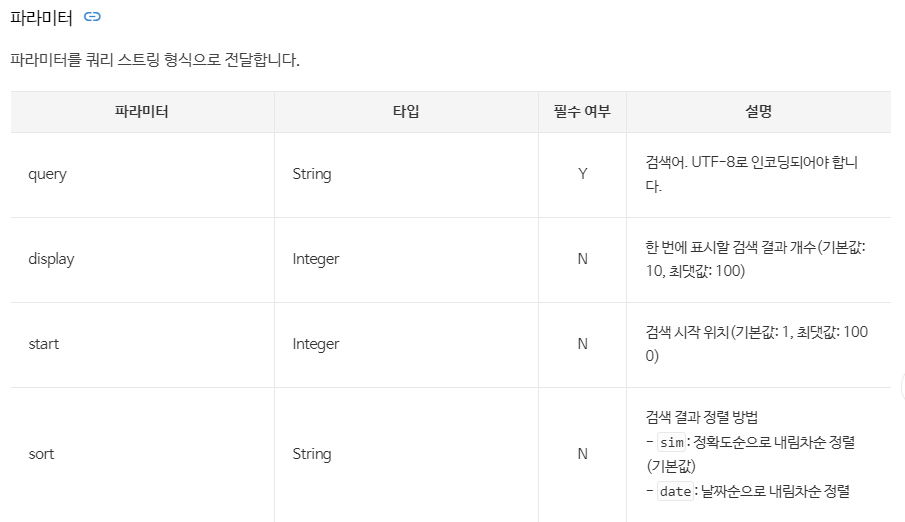Click the start parameter name

tap(44, 344)
